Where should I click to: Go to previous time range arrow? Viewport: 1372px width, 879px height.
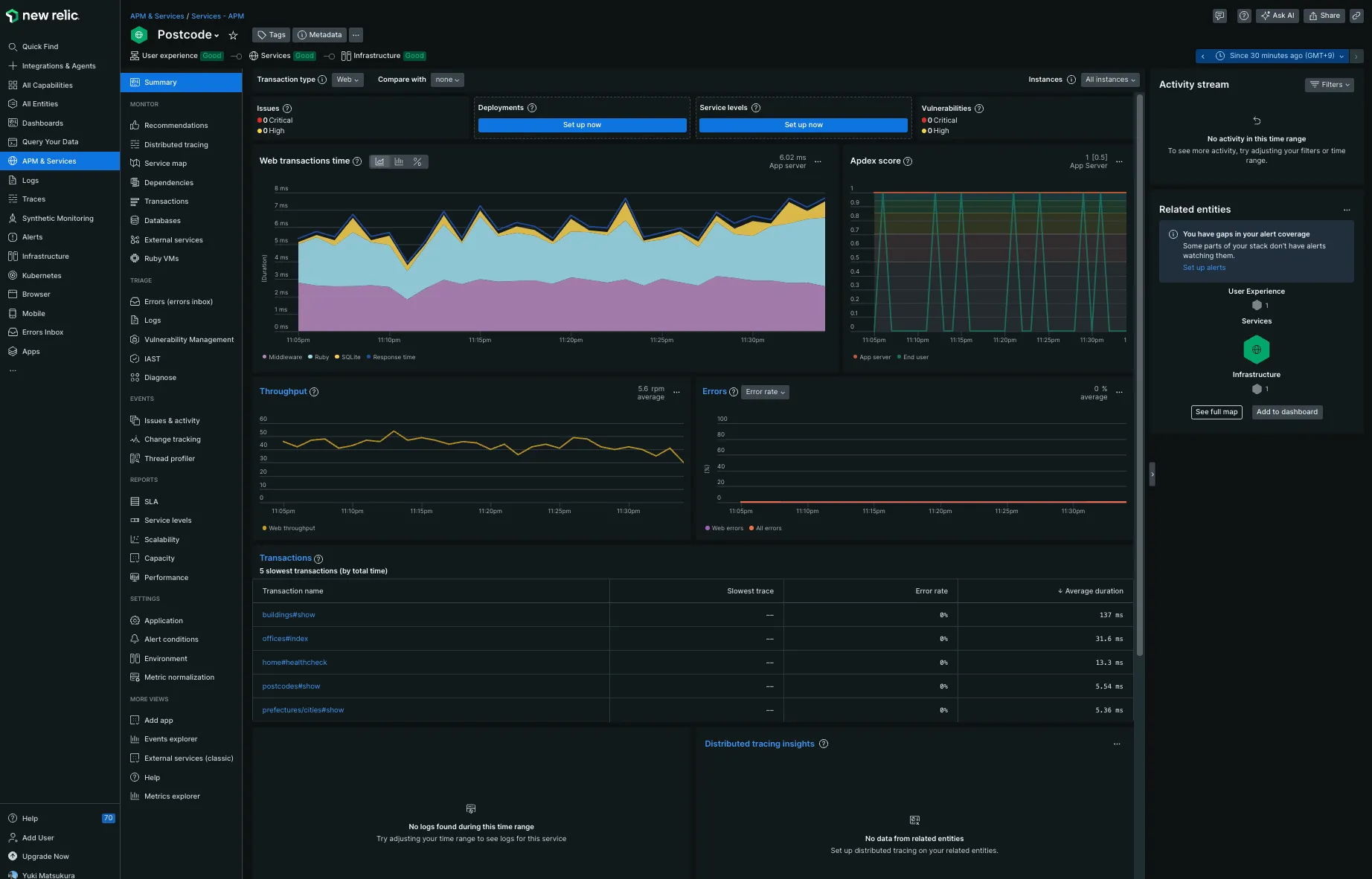tap(1203, 56)
